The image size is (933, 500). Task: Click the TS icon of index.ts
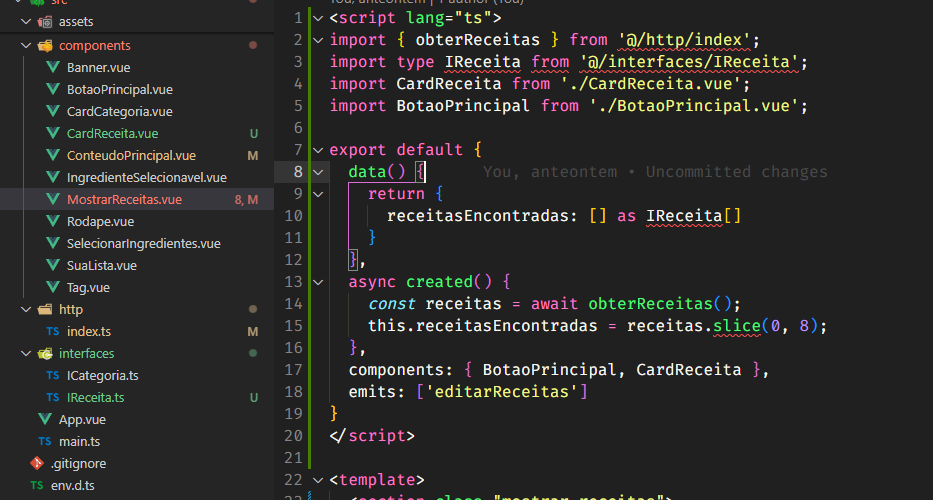click(x=53, y=332)
